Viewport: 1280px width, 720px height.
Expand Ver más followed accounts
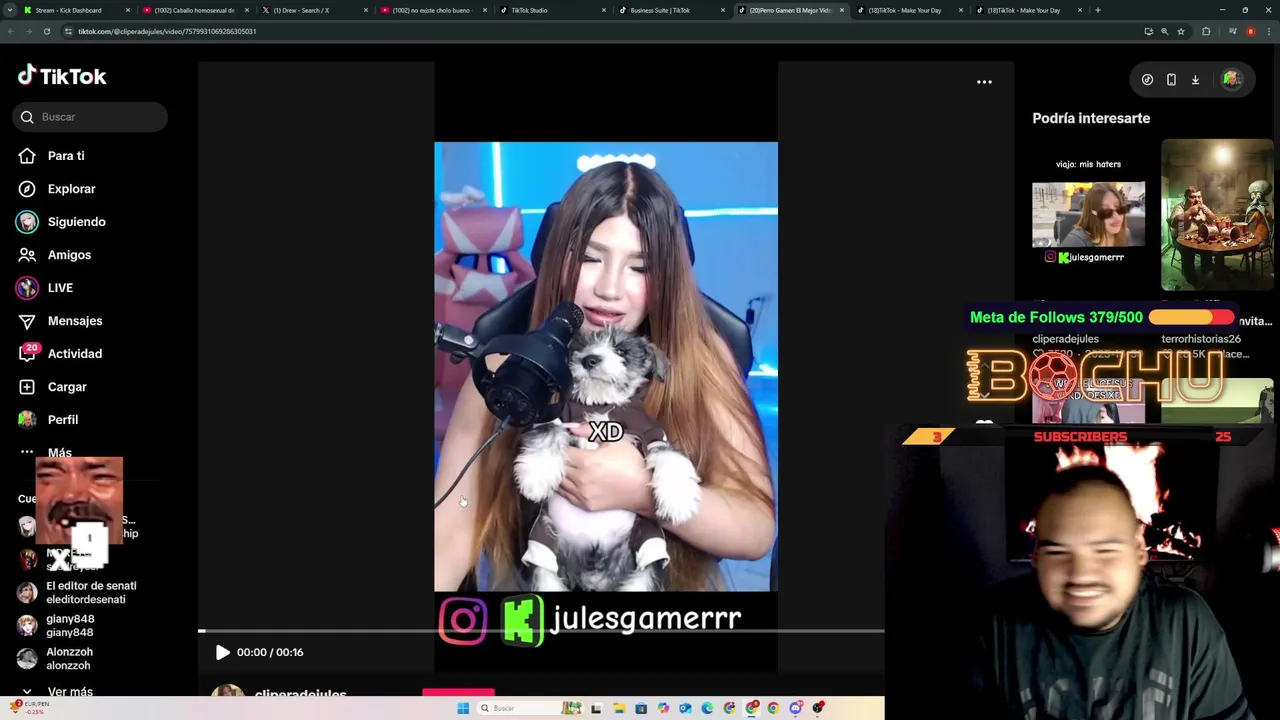point(60,691)
